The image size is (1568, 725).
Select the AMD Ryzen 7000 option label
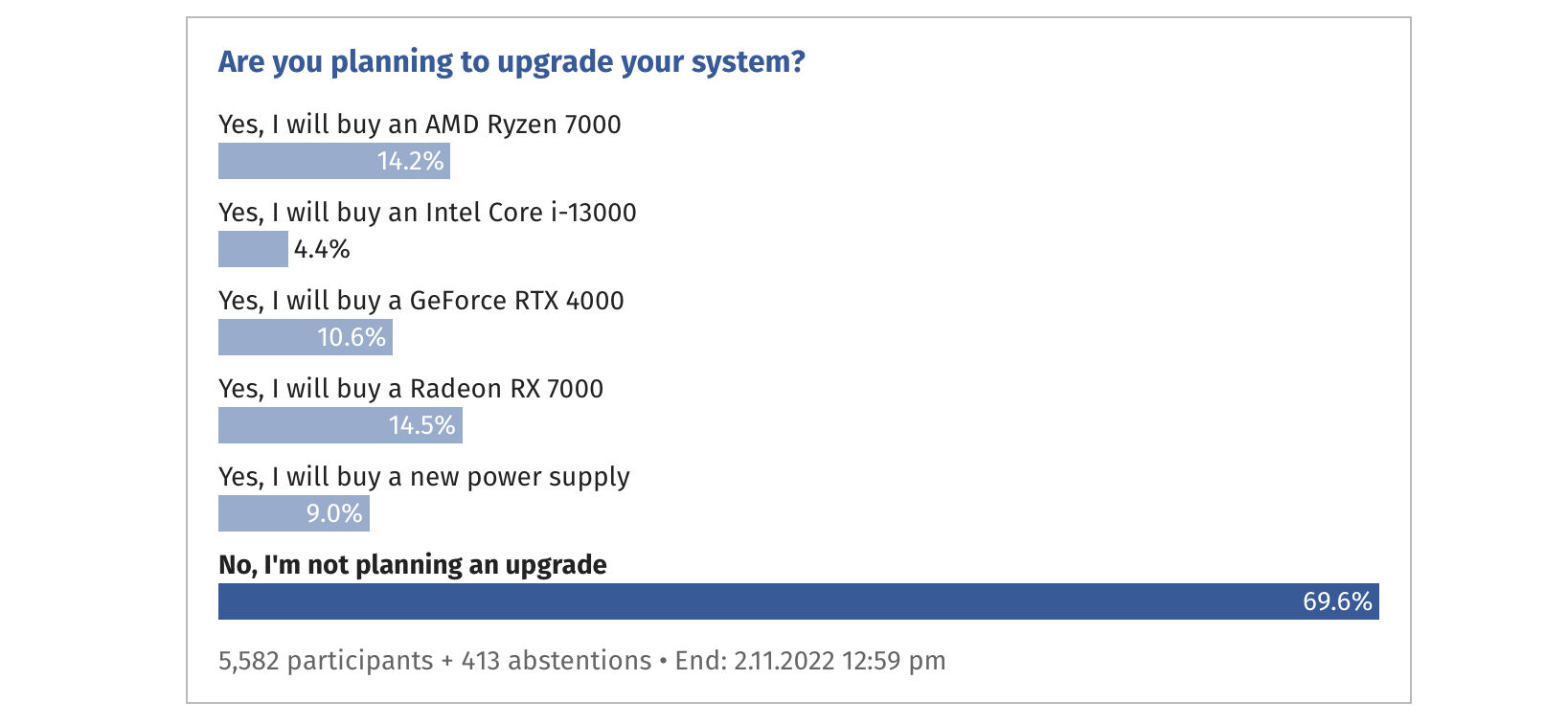coord(420,125)
